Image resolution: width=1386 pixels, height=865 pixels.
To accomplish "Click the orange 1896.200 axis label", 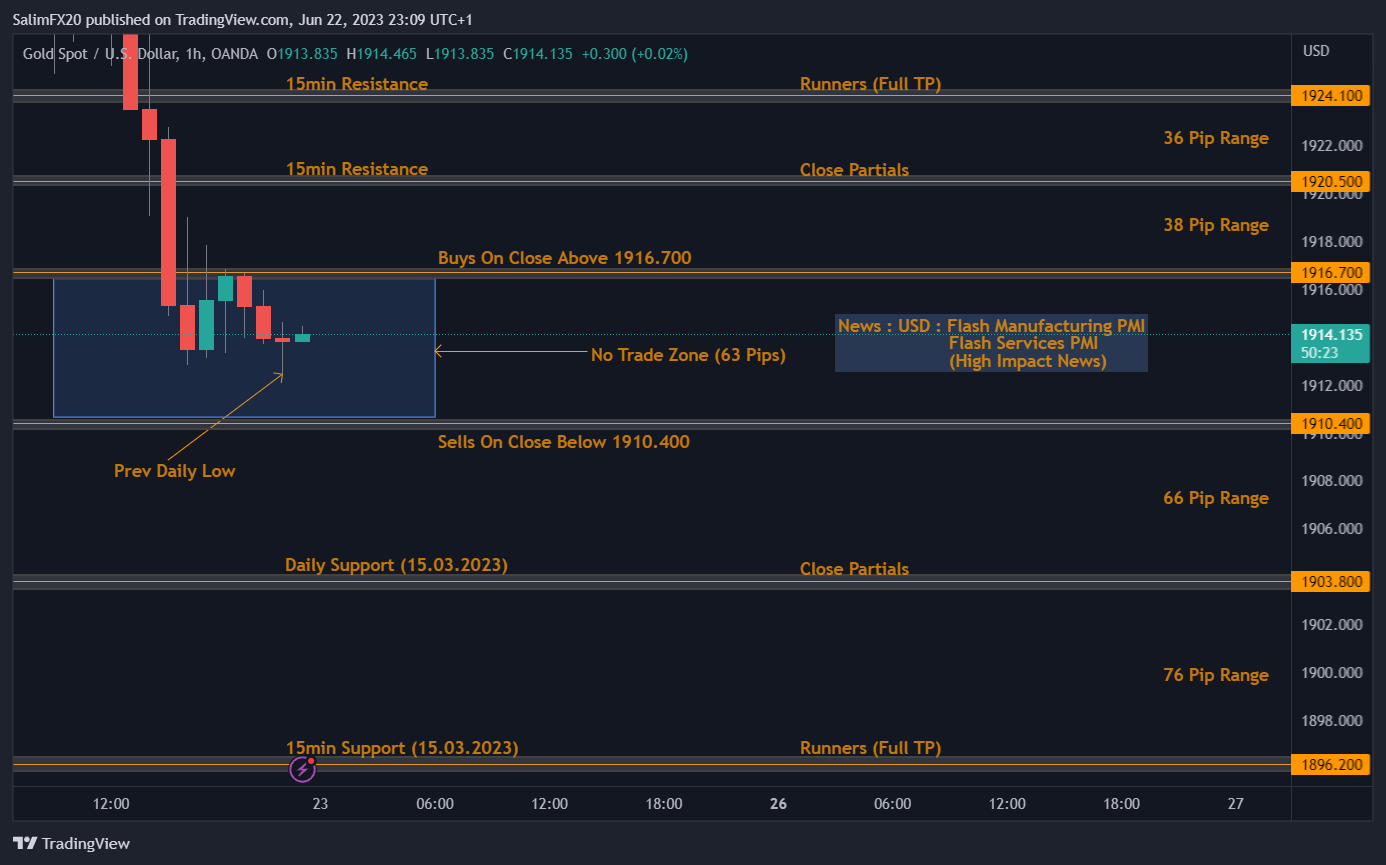I will click(1330, 764).
